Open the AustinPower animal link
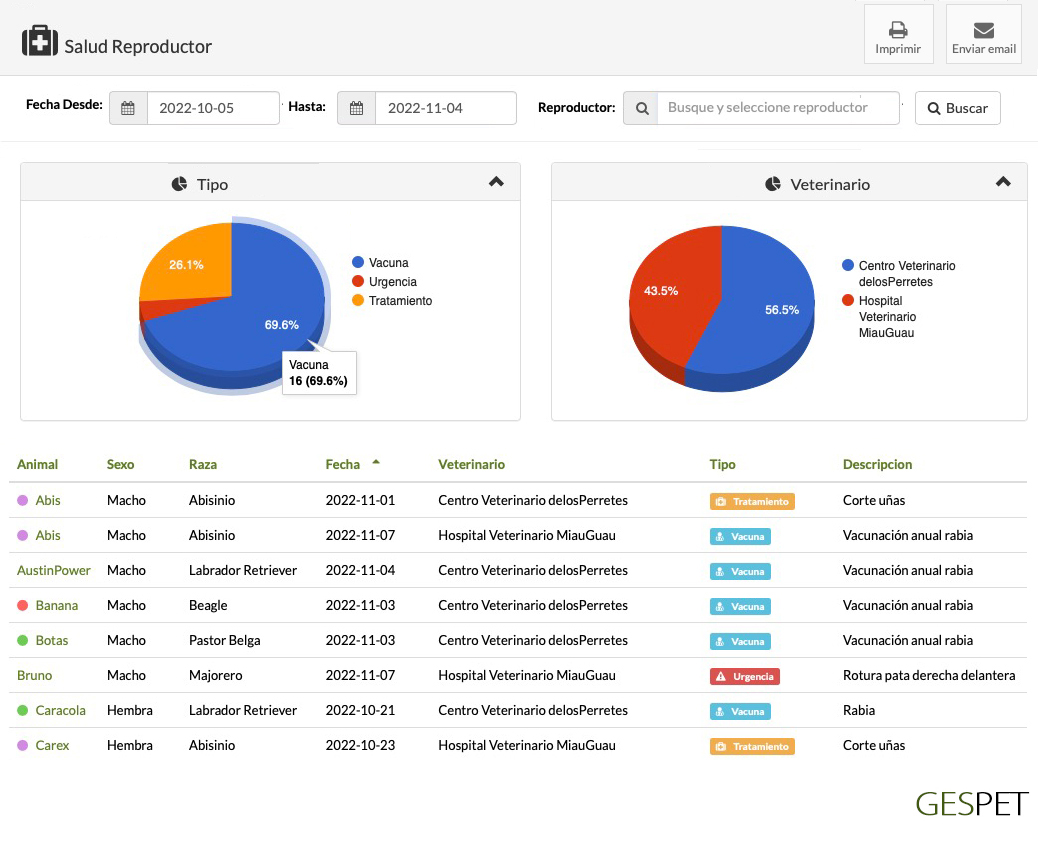Screen dimensions: 1038x842 coord(54,570)
